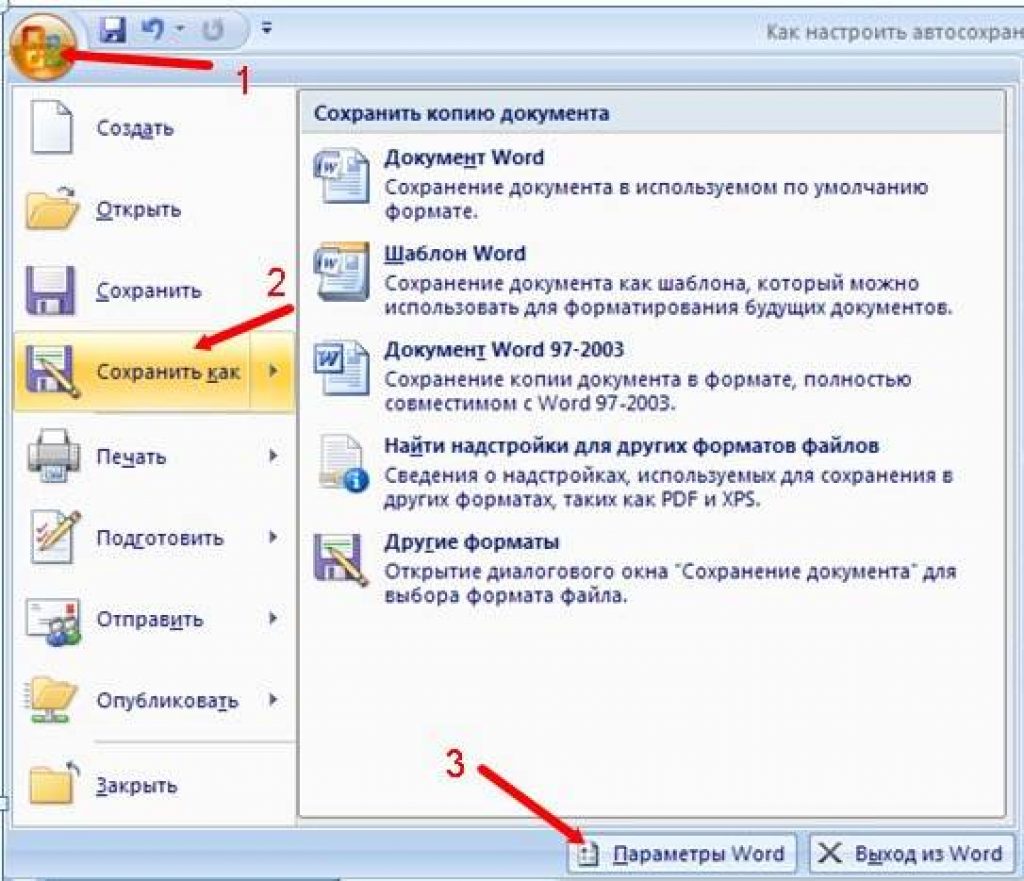
Task: Select Документ Word 97-2003 option title
Action: 504,349
